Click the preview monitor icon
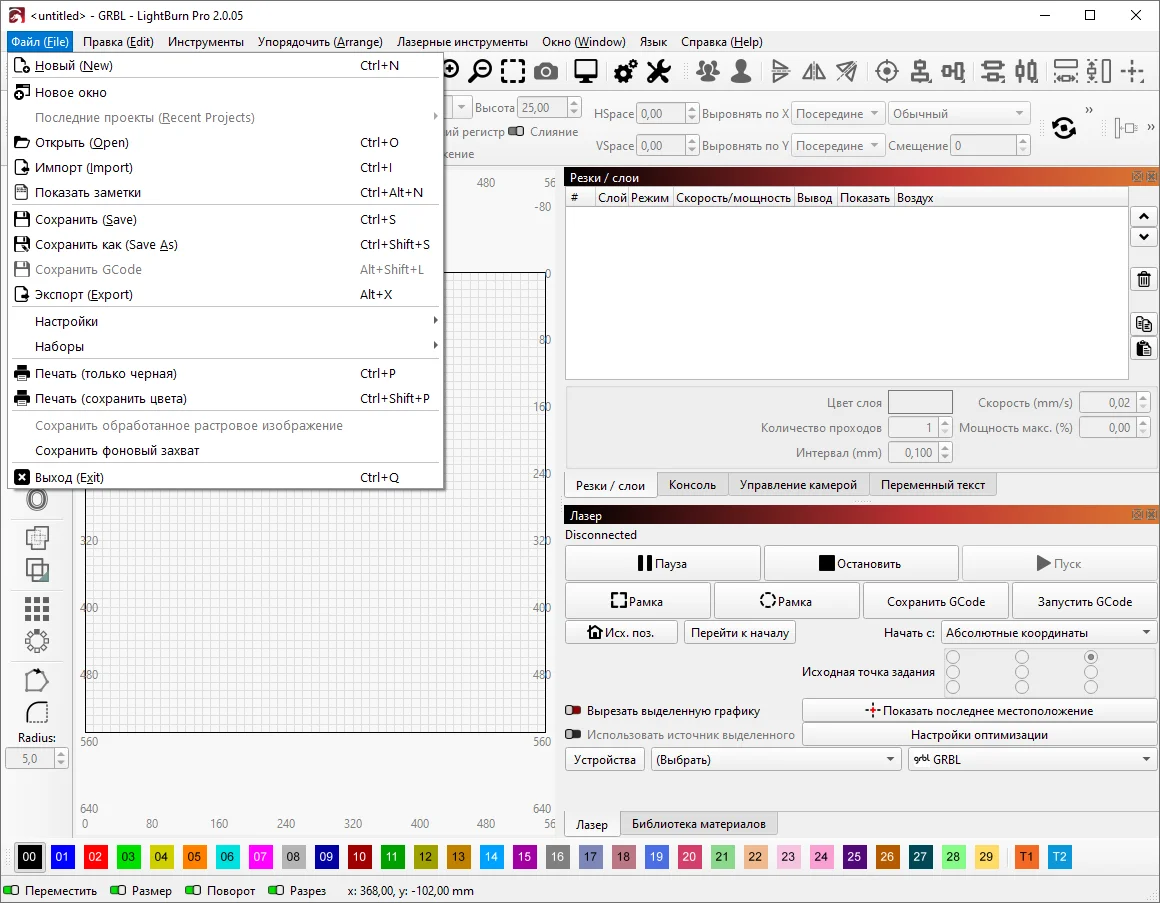 tap(586, 71)
